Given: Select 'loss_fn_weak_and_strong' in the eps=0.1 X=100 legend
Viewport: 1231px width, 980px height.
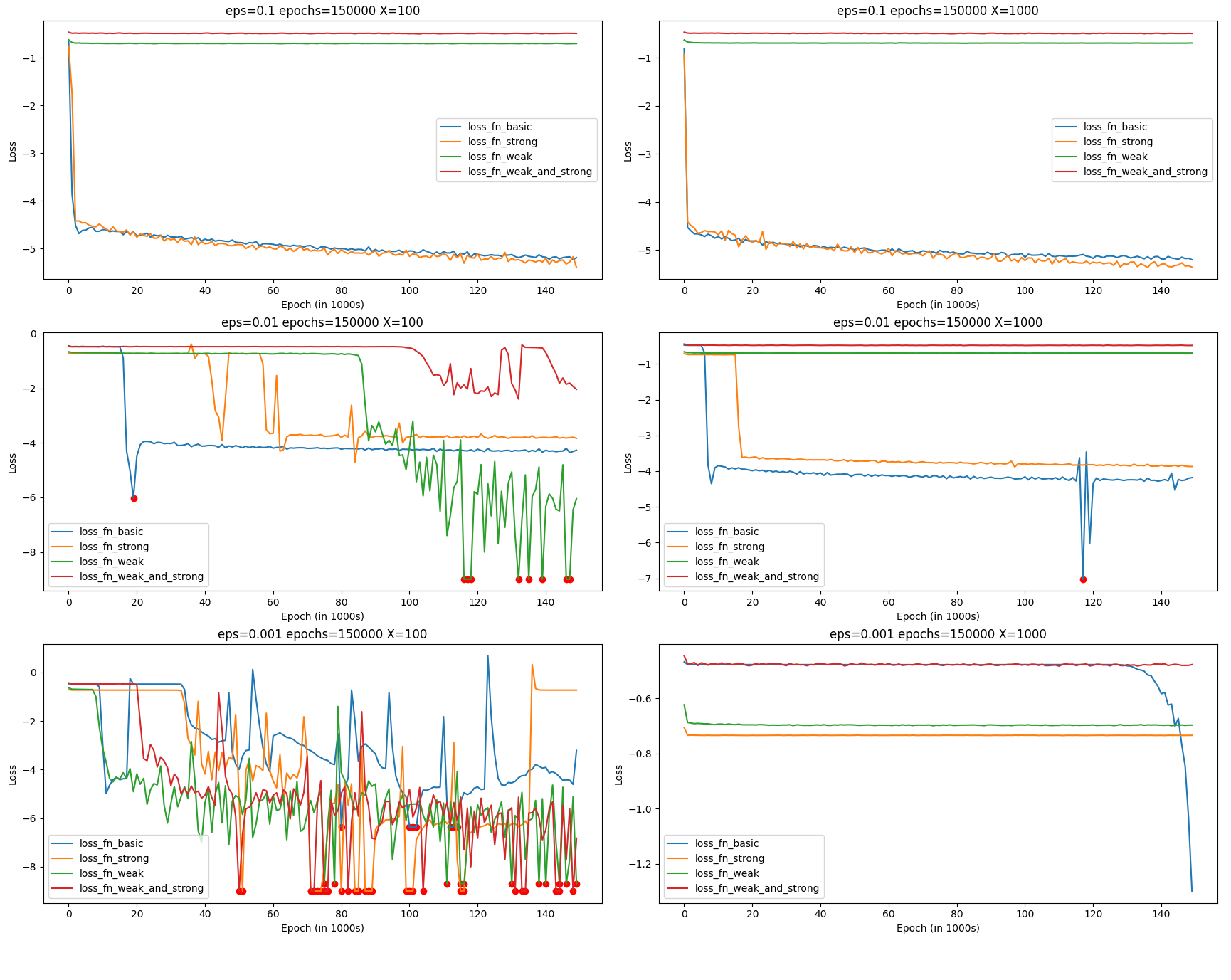Looking at the screenshot, I should (x=530, y=172).
